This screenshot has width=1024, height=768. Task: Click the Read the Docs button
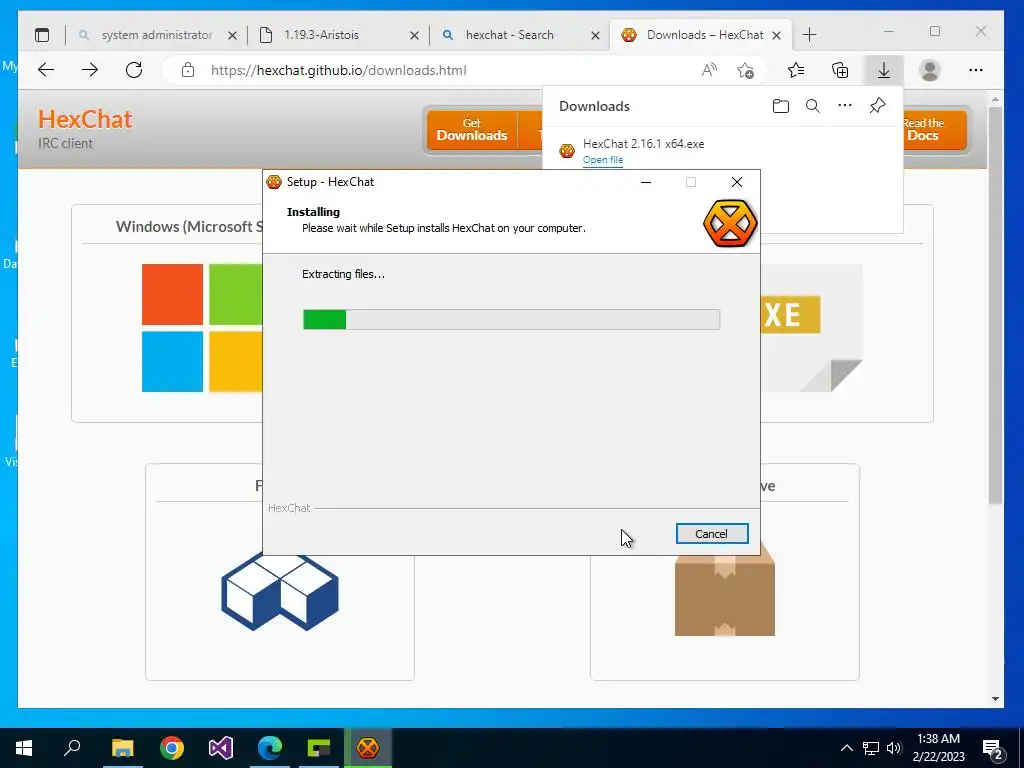click(922, 129)
